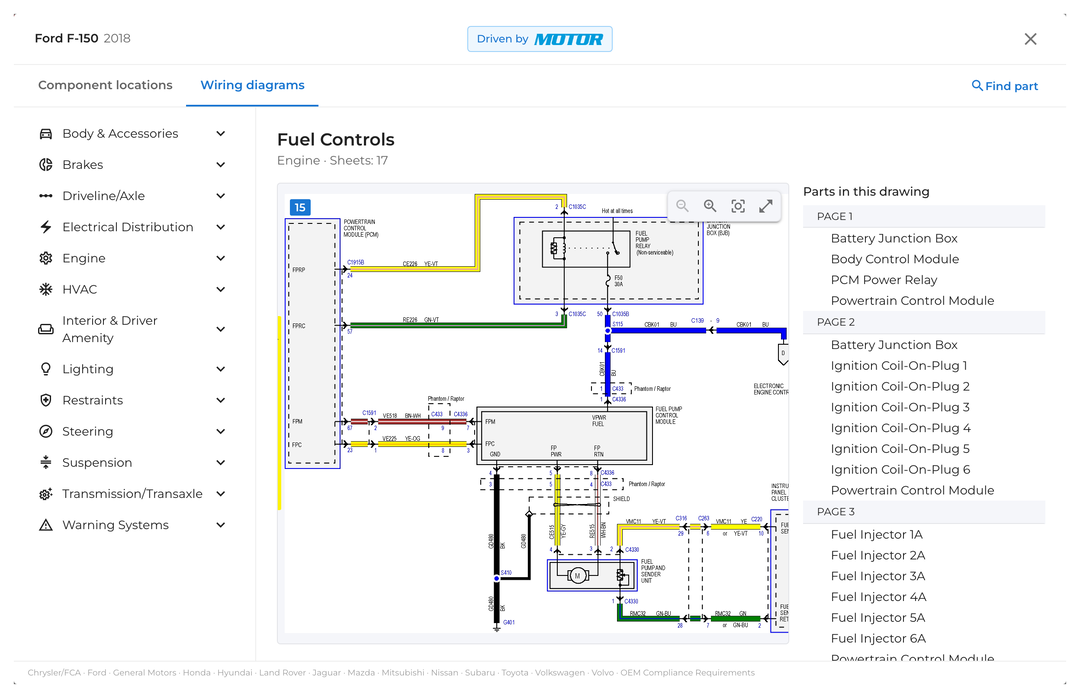Select Powertrain Control Module under PAGE 1
Screen dimensions: 1080x698
click(x=913, y=300)
